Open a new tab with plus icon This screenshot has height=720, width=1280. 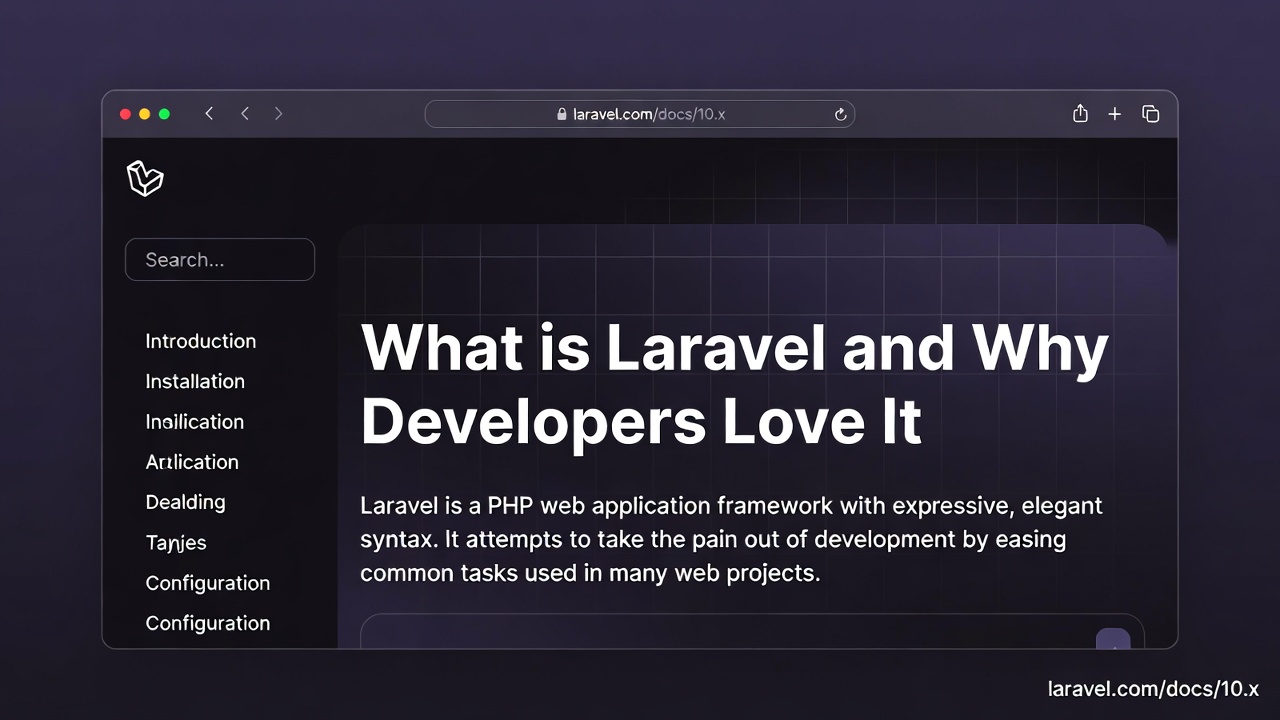point(1115,114)
